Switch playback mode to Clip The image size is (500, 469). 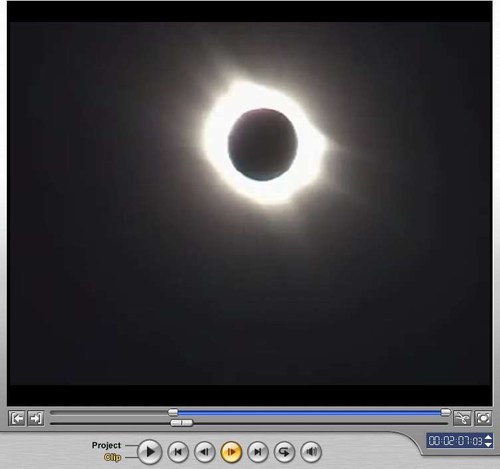pyautogui.click(x=112, y=457)
